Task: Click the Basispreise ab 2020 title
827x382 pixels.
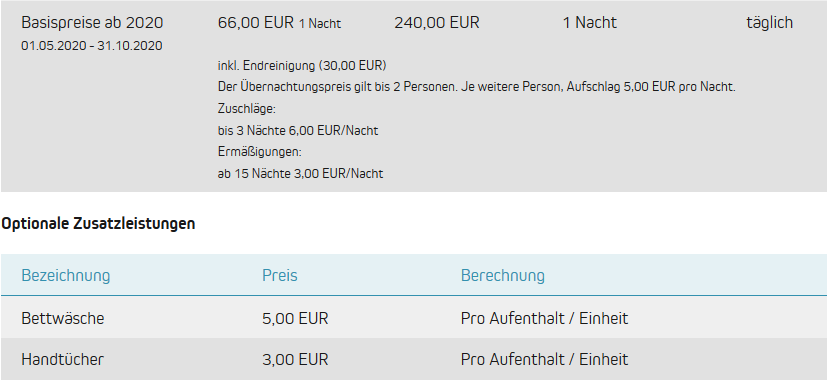Action: (x=92, y=23)
